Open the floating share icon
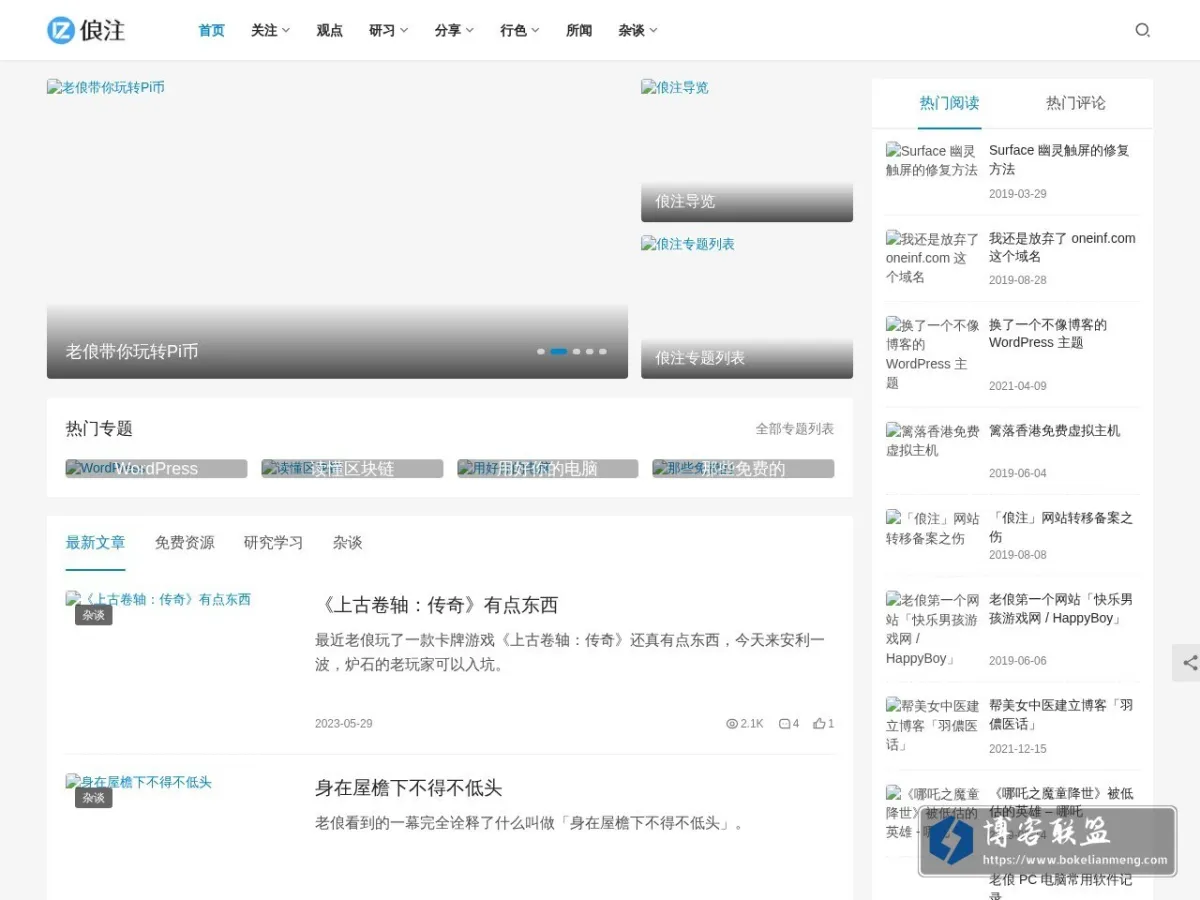The image size is (1200, 900). pyautogui.click(x=1189, y=663)
